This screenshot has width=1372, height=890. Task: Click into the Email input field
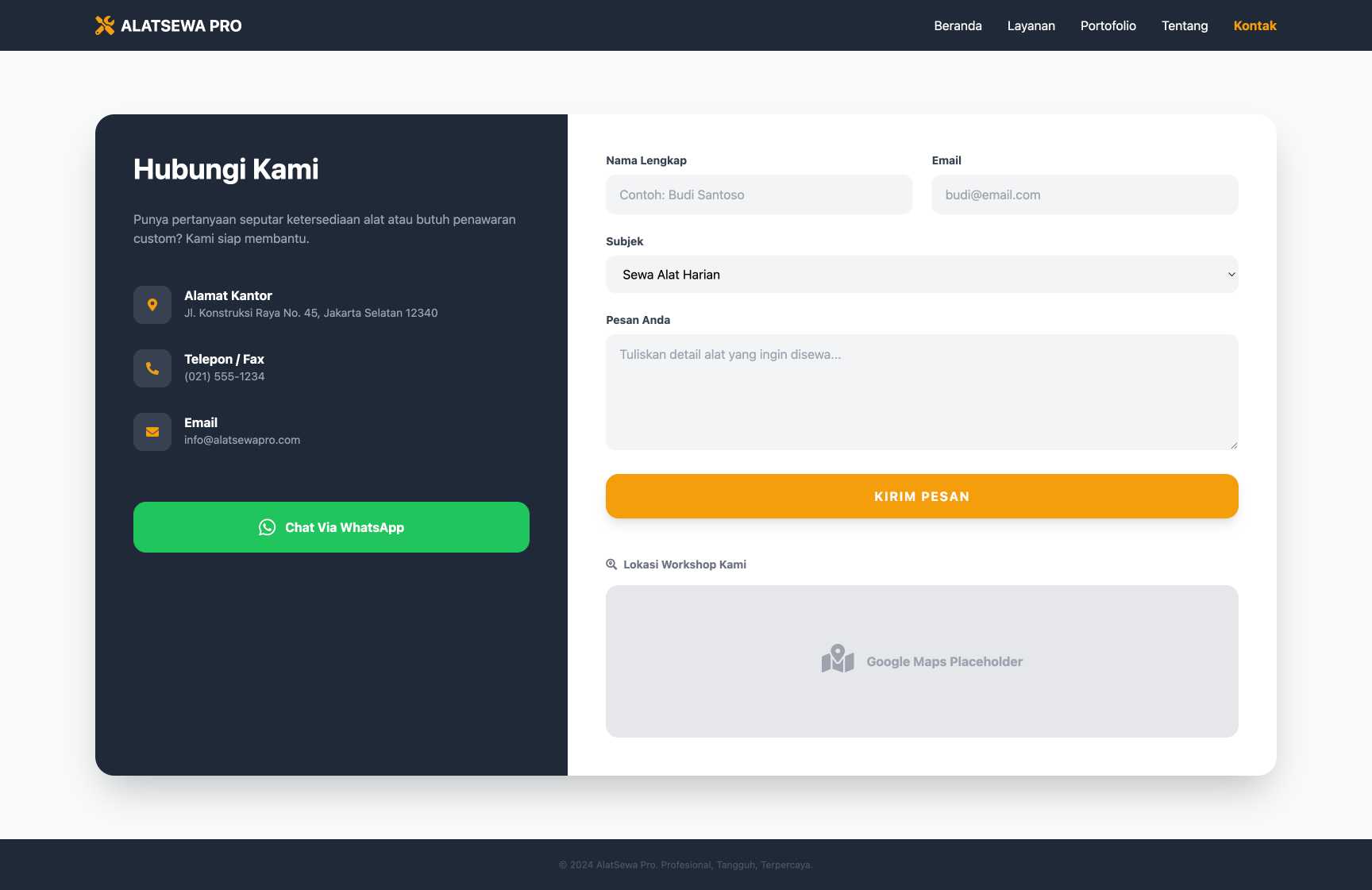tap(1084, 195)
